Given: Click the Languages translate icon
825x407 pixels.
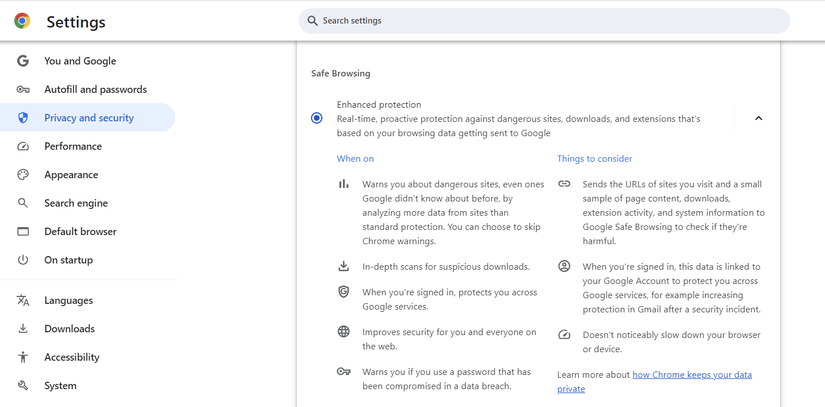Looking at the screenshot, I should point(23,301).
